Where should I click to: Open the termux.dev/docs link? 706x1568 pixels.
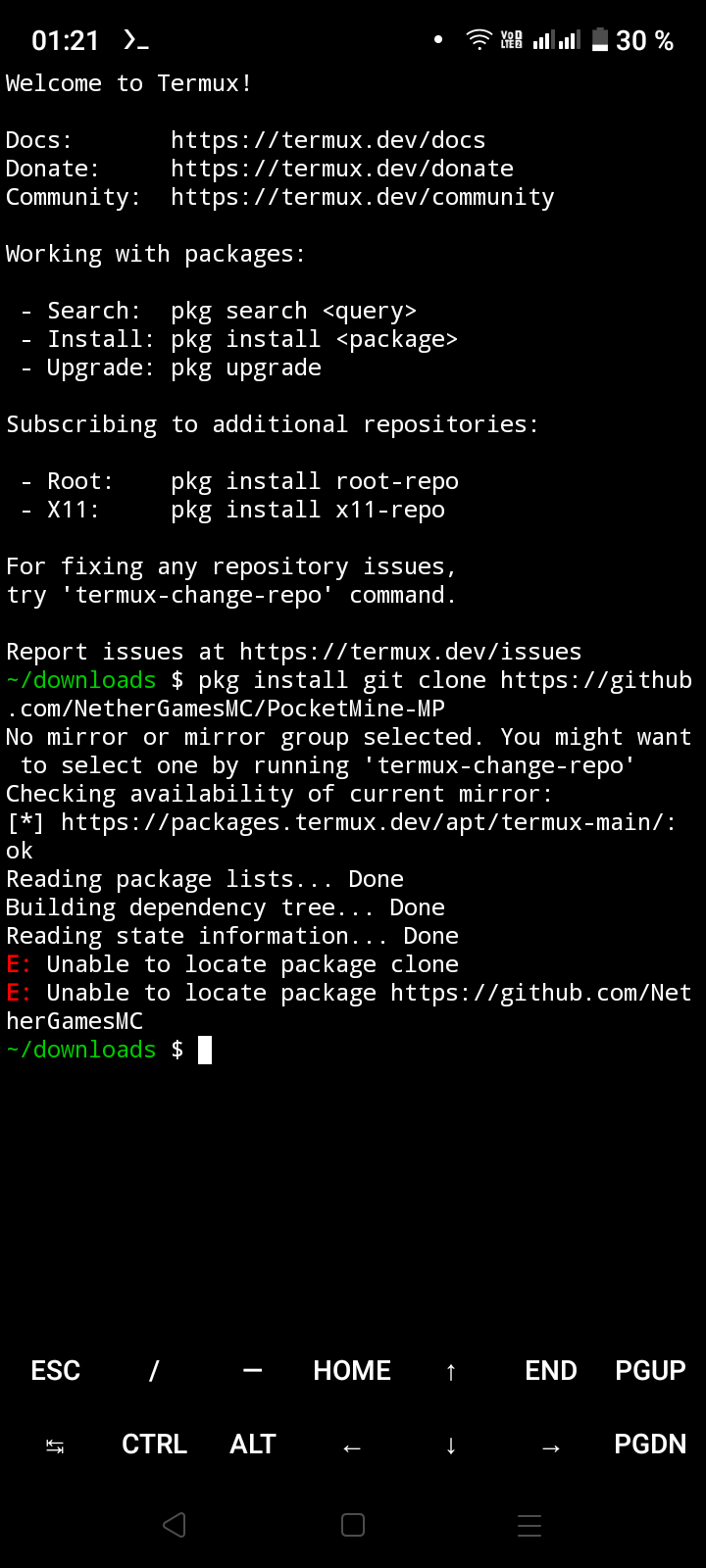328,140
